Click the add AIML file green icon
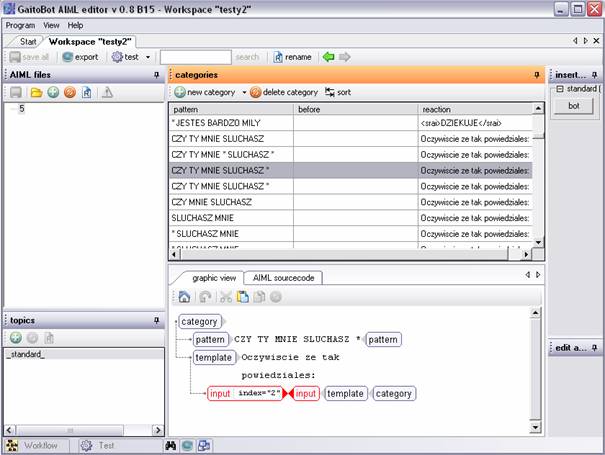The image size is (605, 455). [53, 93]
